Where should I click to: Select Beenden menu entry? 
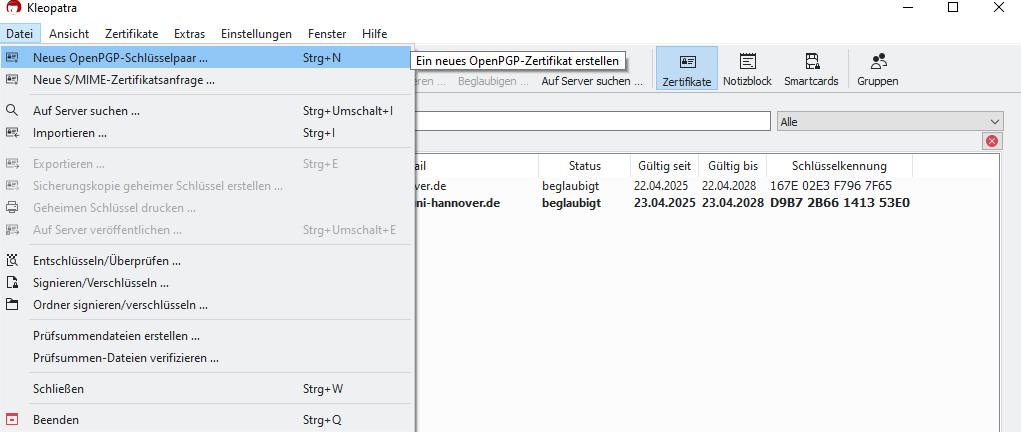(206, 420)
